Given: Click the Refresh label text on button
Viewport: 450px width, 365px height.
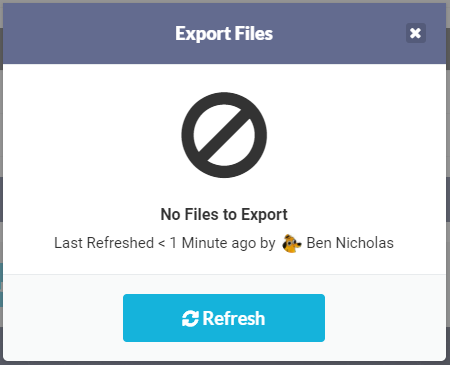Looking at the screenshot, I should click(x=234, y=318).
